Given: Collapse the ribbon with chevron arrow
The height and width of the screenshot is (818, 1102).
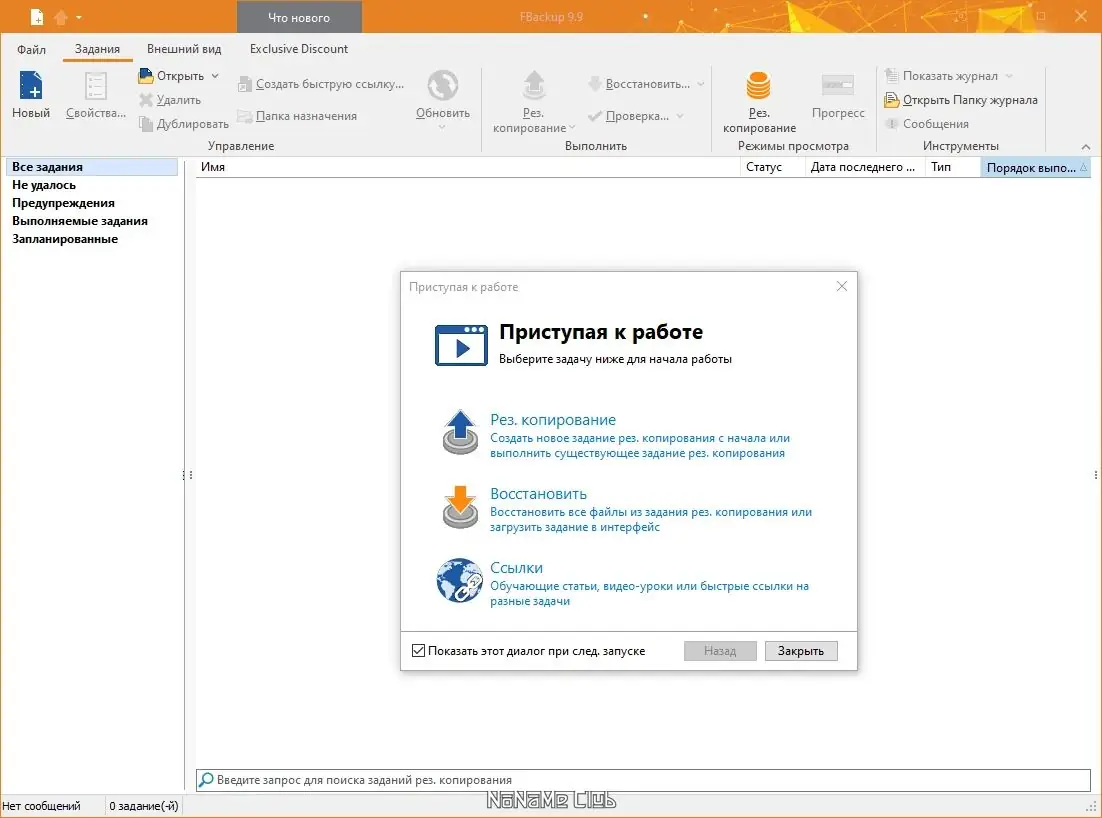Looking at the screenshot, I should [1086, 146].
